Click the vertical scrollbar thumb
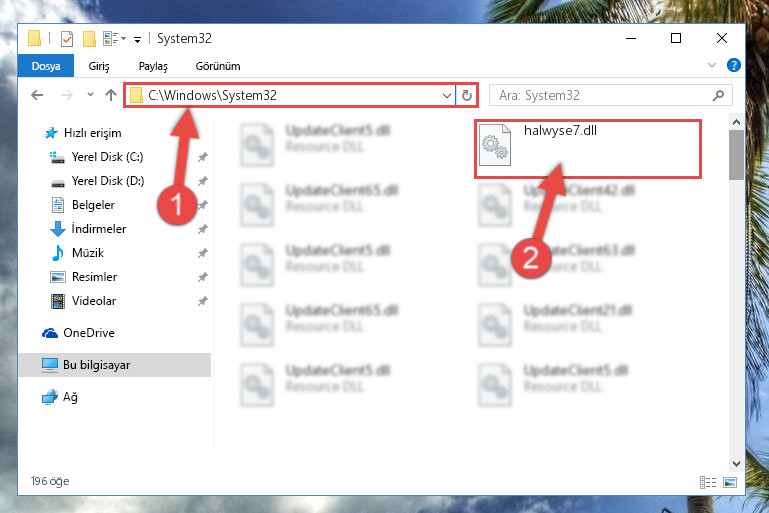Image resolution: width=769 pixels, height=513 pixels. [x=736, y=155]
